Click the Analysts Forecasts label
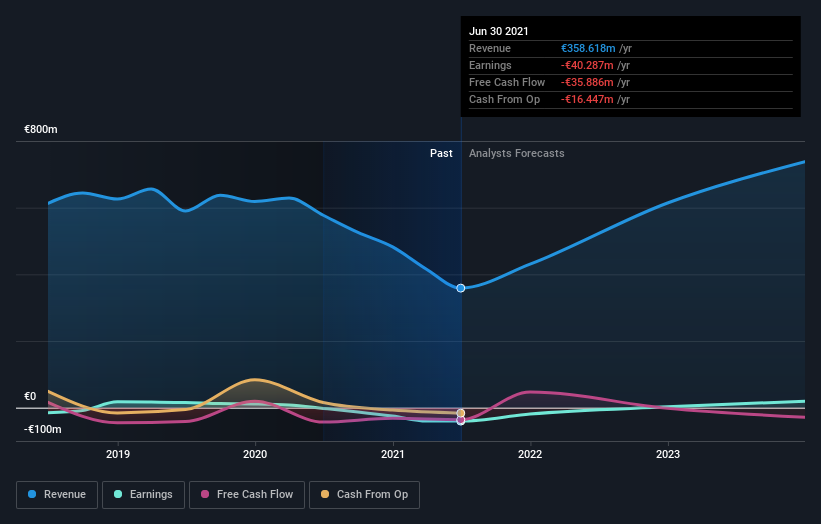Image resolution: width=821 pixels, height=524 pixels. pyautogui.click(x=517, y=153)
